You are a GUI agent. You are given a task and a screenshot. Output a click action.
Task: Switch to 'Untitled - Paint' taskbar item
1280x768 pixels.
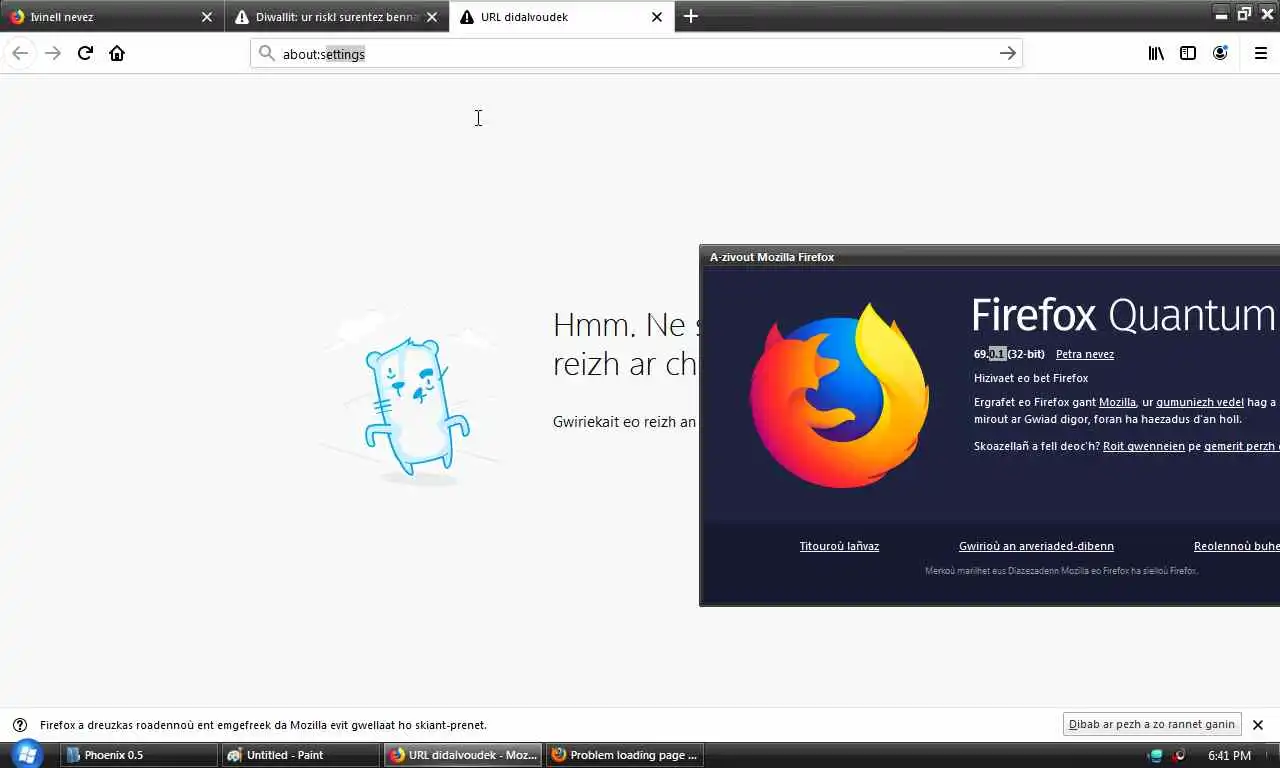click(300, 755)
